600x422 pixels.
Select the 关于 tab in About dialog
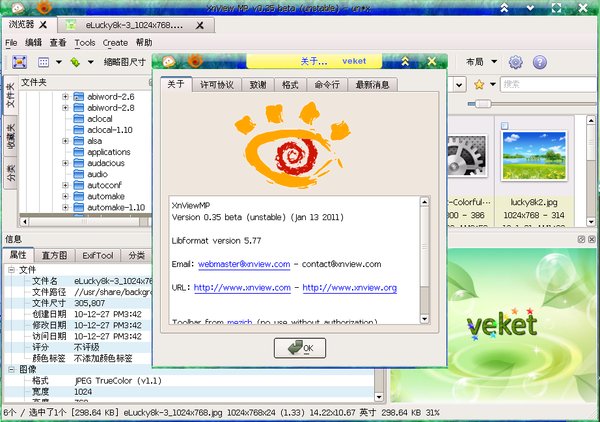[x=176, y=84]
